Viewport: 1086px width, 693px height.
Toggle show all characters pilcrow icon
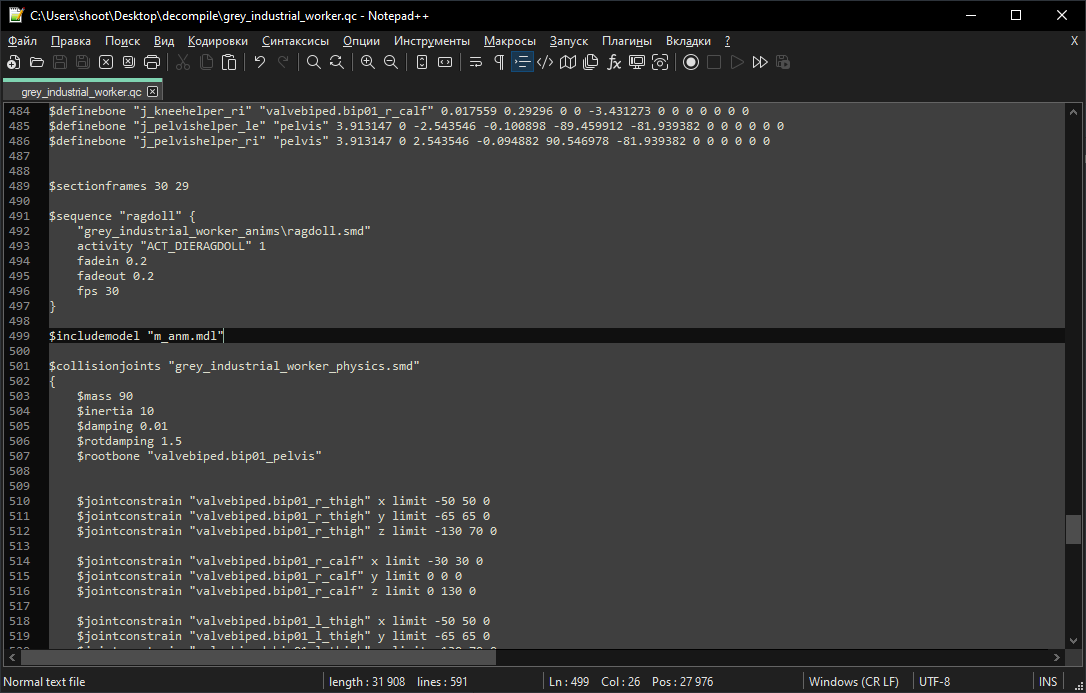click(x=499, y=62)
